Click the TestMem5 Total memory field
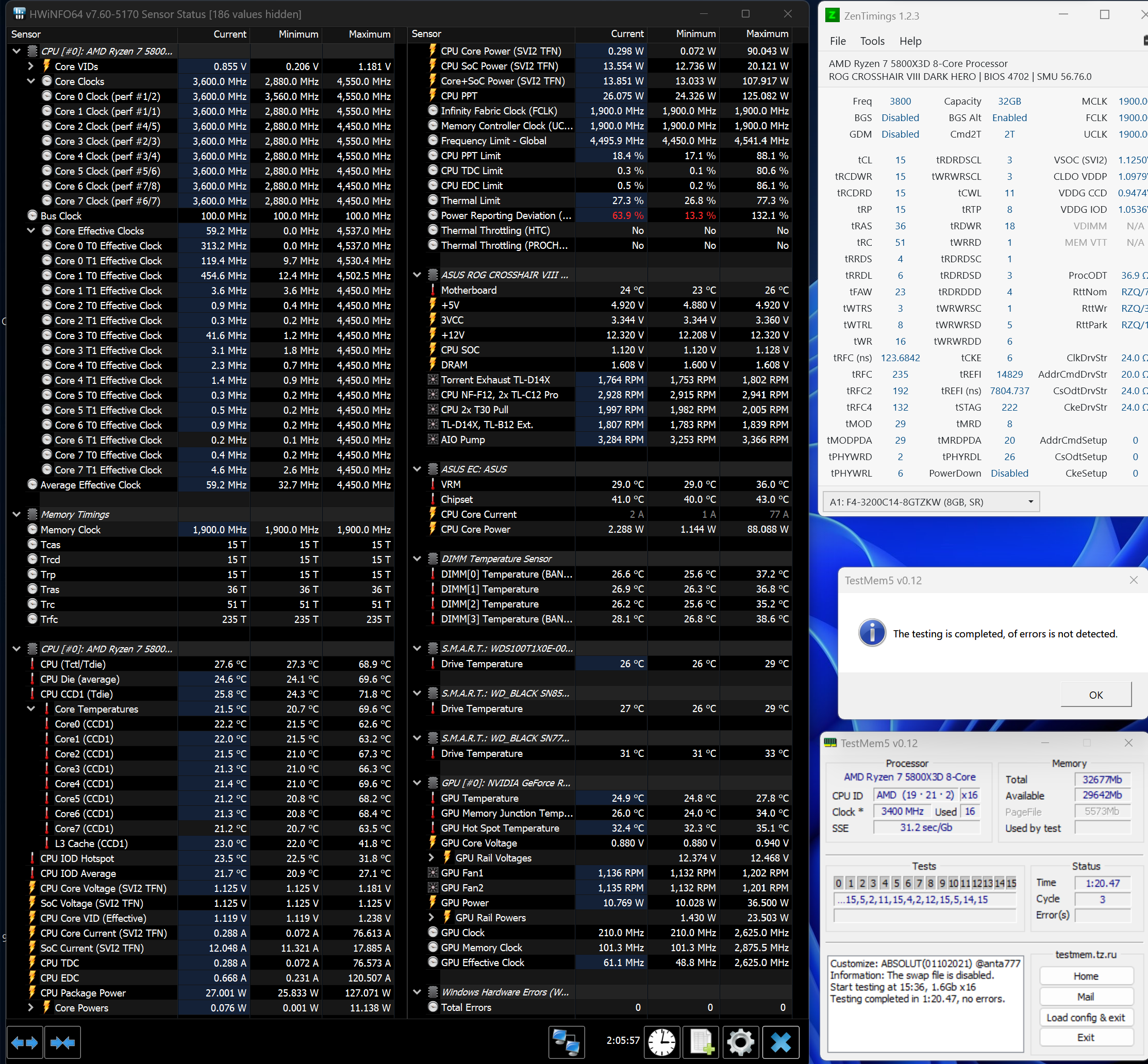 (1103, 780)
